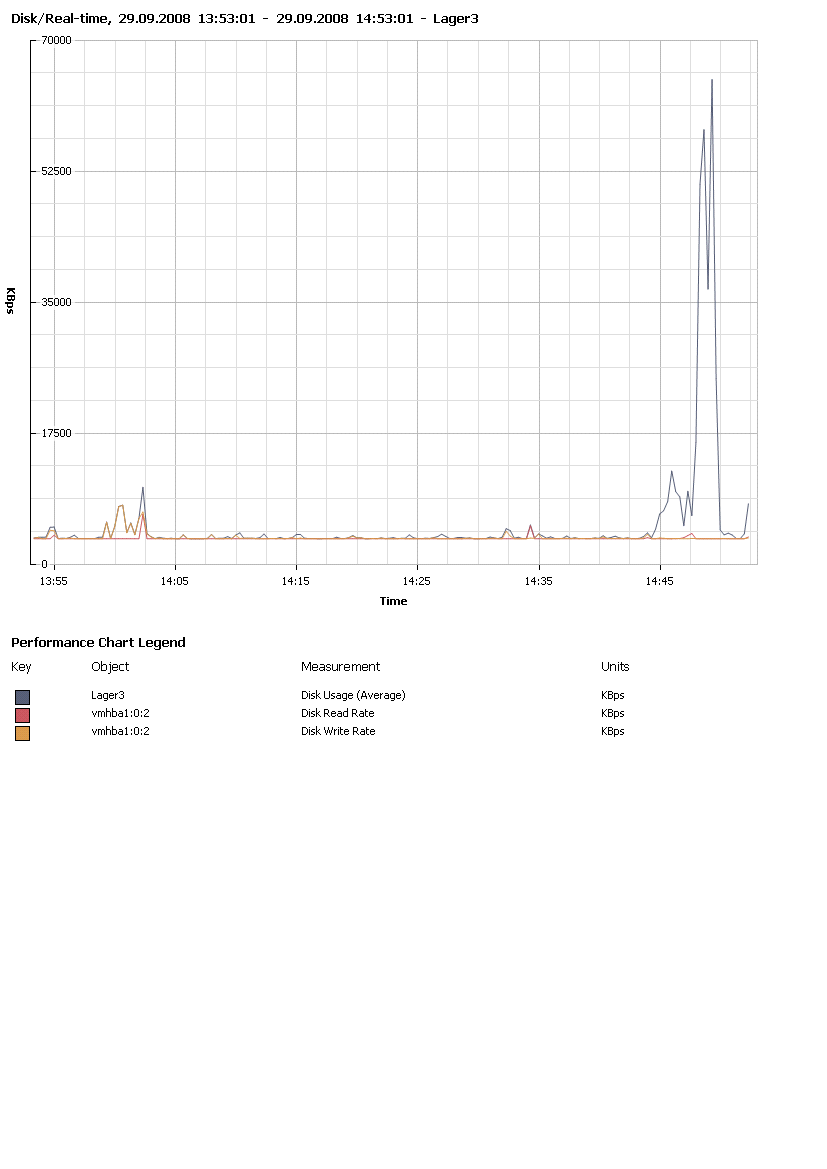The image size is (827, 1169).
Task: Select 'Disk Read Rate' measurement text
Action: pos(338,713)
